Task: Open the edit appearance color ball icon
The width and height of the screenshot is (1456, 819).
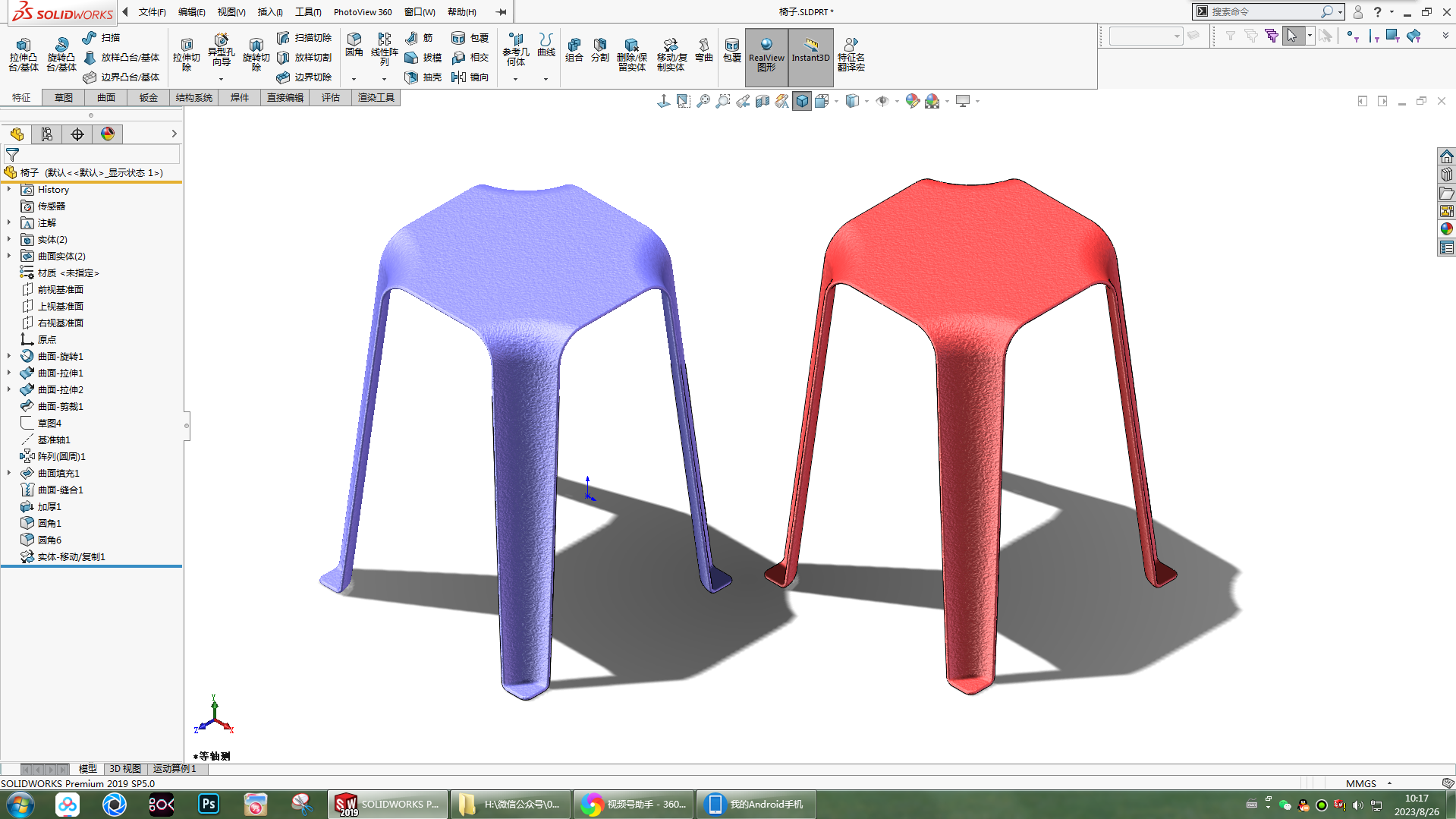Action: coord(912,101)
